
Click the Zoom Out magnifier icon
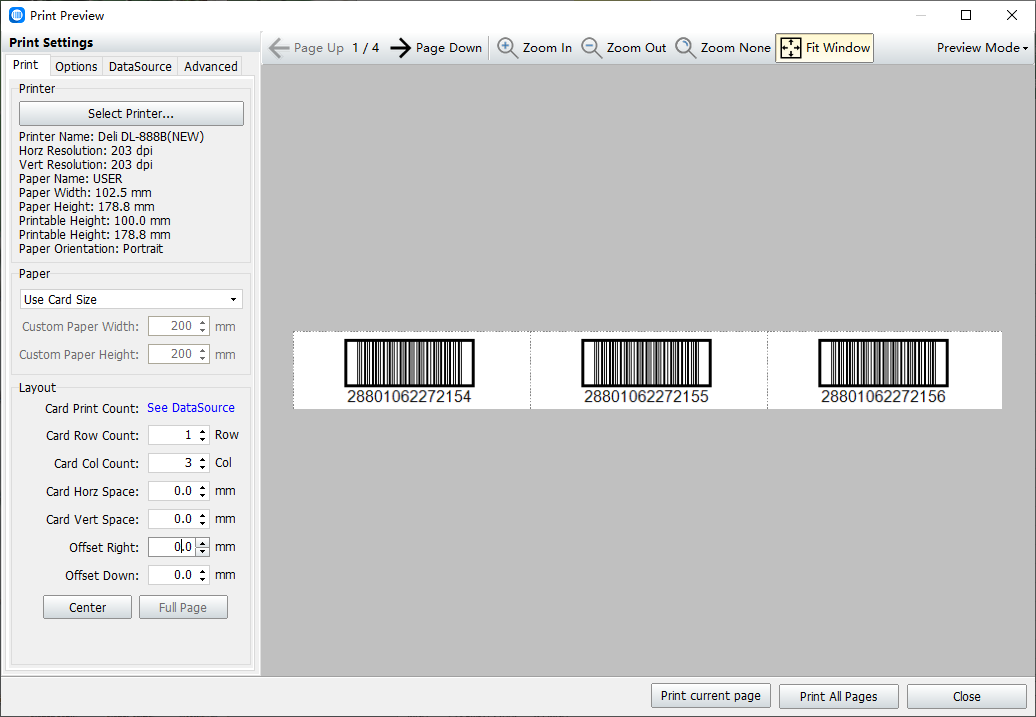(591, 48)
